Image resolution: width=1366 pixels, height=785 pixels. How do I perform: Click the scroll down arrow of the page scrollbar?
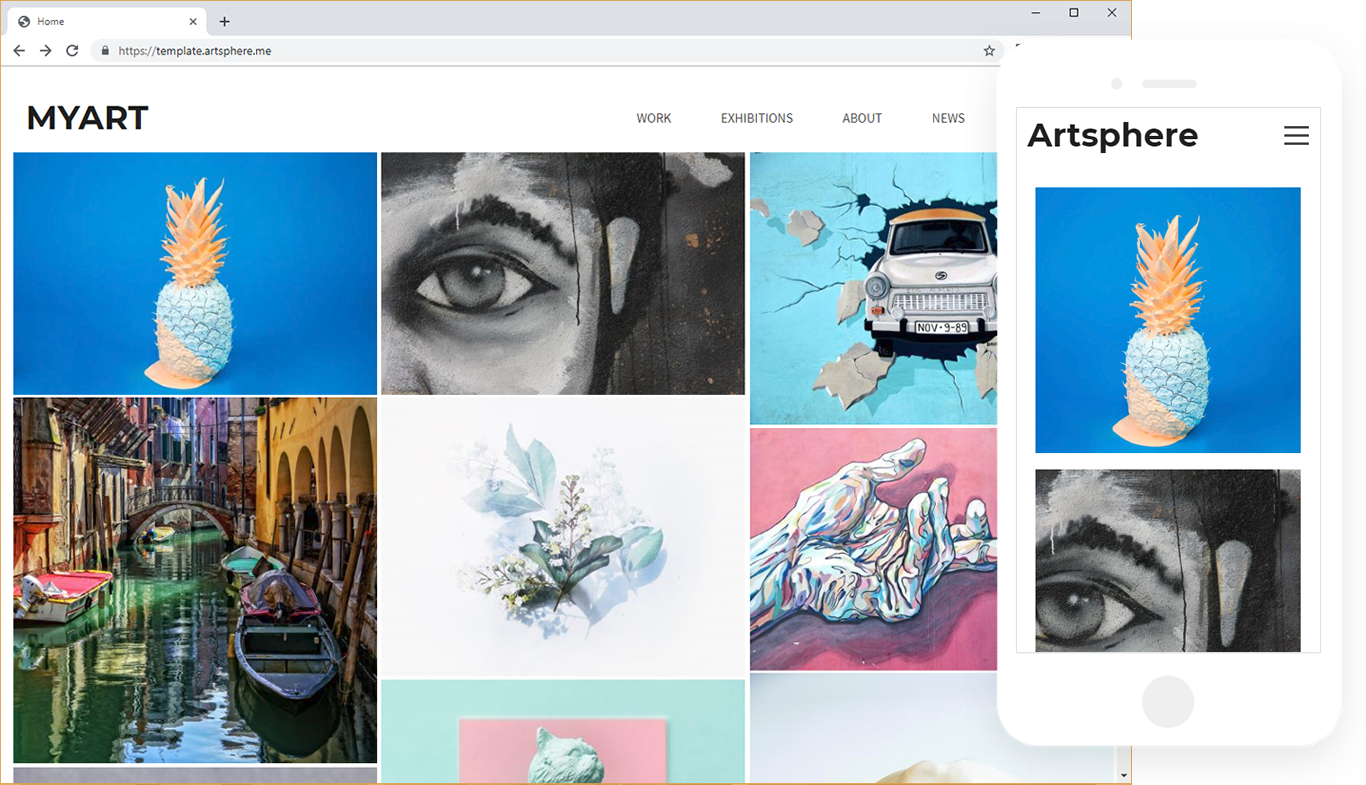tap(1123, 775)
